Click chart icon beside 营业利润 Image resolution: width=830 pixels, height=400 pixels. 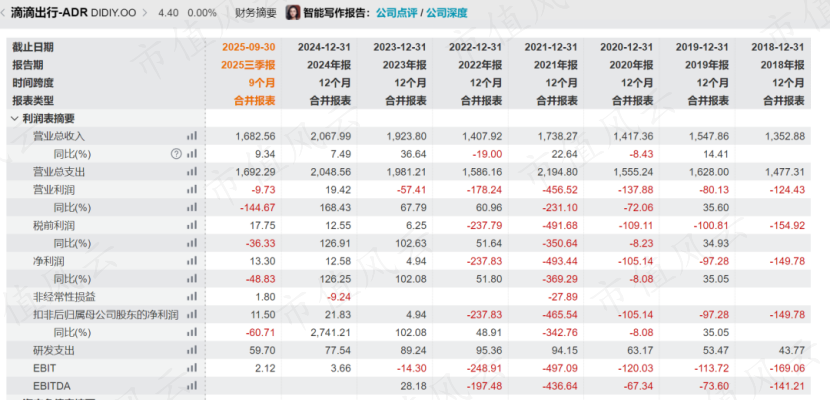tap(192, 189)
